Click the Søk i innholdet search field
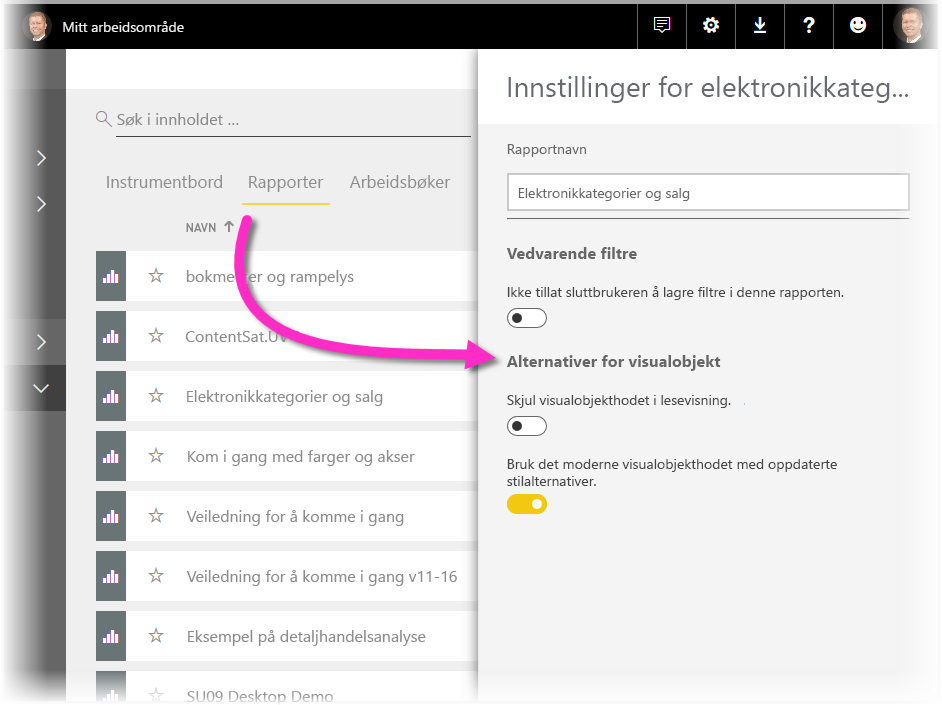 click(293, 120)
